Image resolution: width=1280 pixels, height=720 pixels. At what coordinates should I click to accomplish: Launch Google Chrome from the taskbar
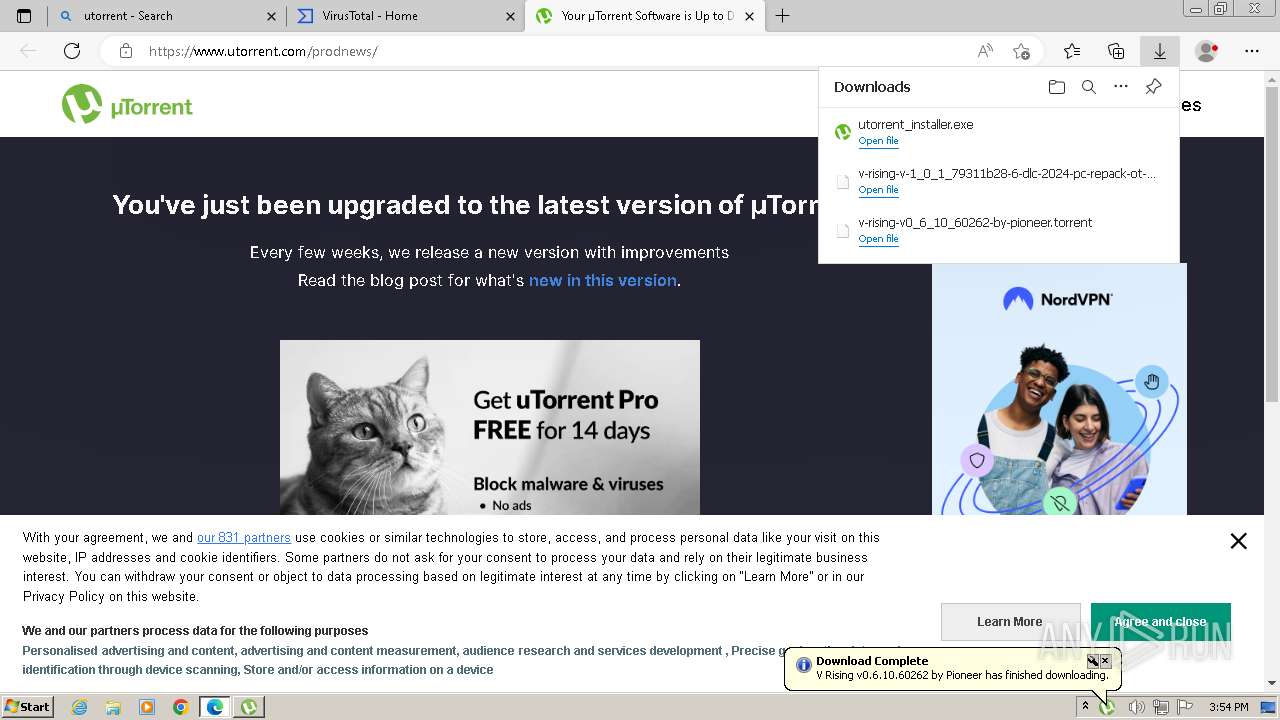(181, 707)
